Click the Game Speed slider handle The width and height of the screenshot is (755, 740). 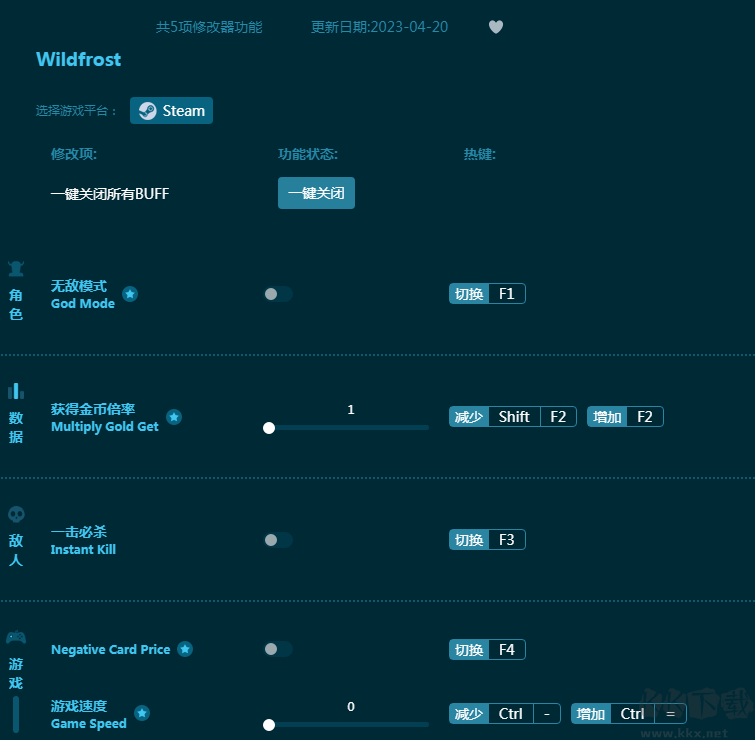coord(269,725)
